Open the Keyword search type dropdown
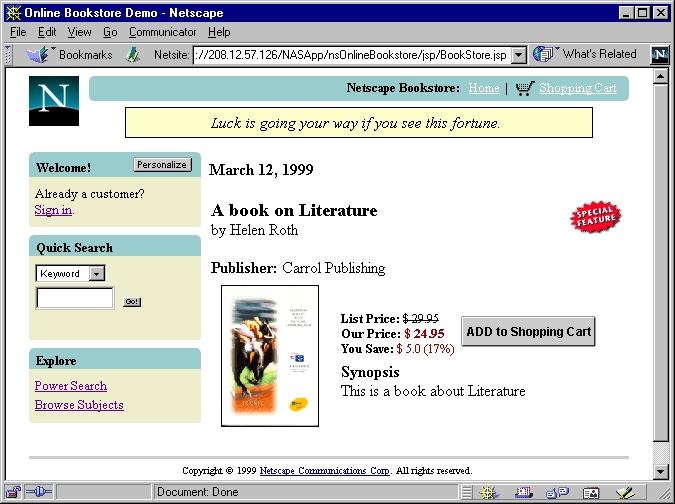 (x=97, y=273)
